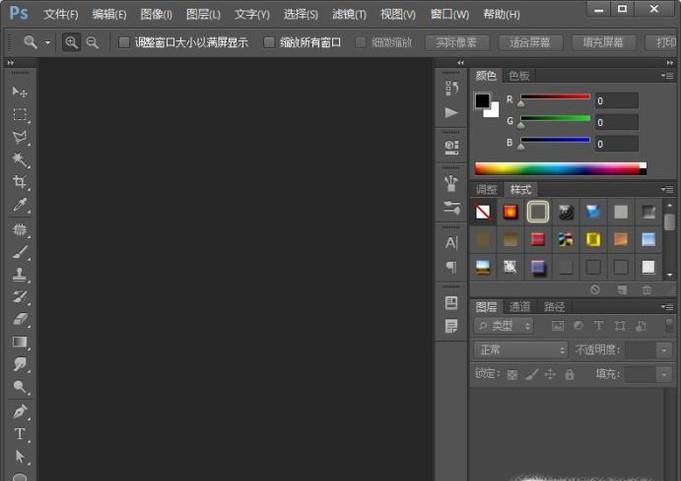Open the Character panel icon
This screenshot has height=481, width=681.
[451, 243]
